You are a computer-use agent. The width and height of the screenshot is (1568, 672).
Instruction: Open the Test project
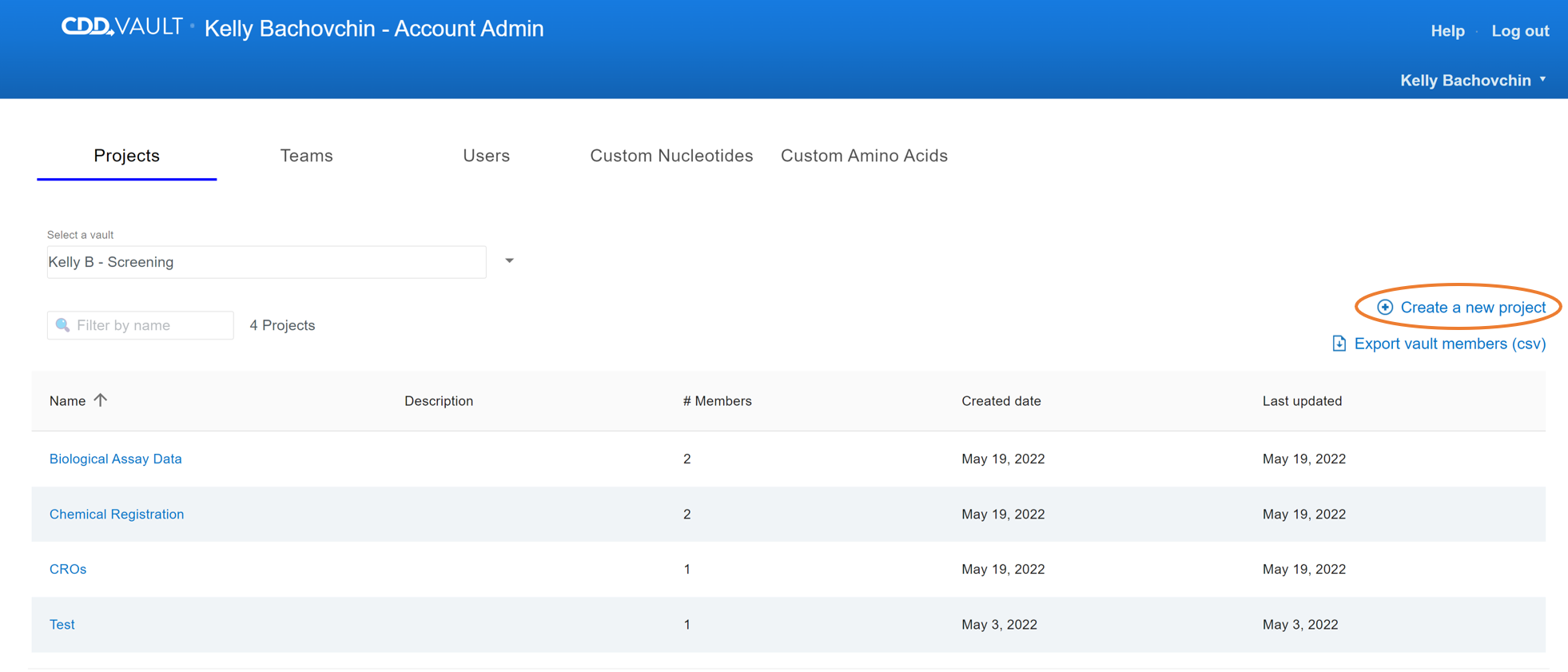[62, 624]
